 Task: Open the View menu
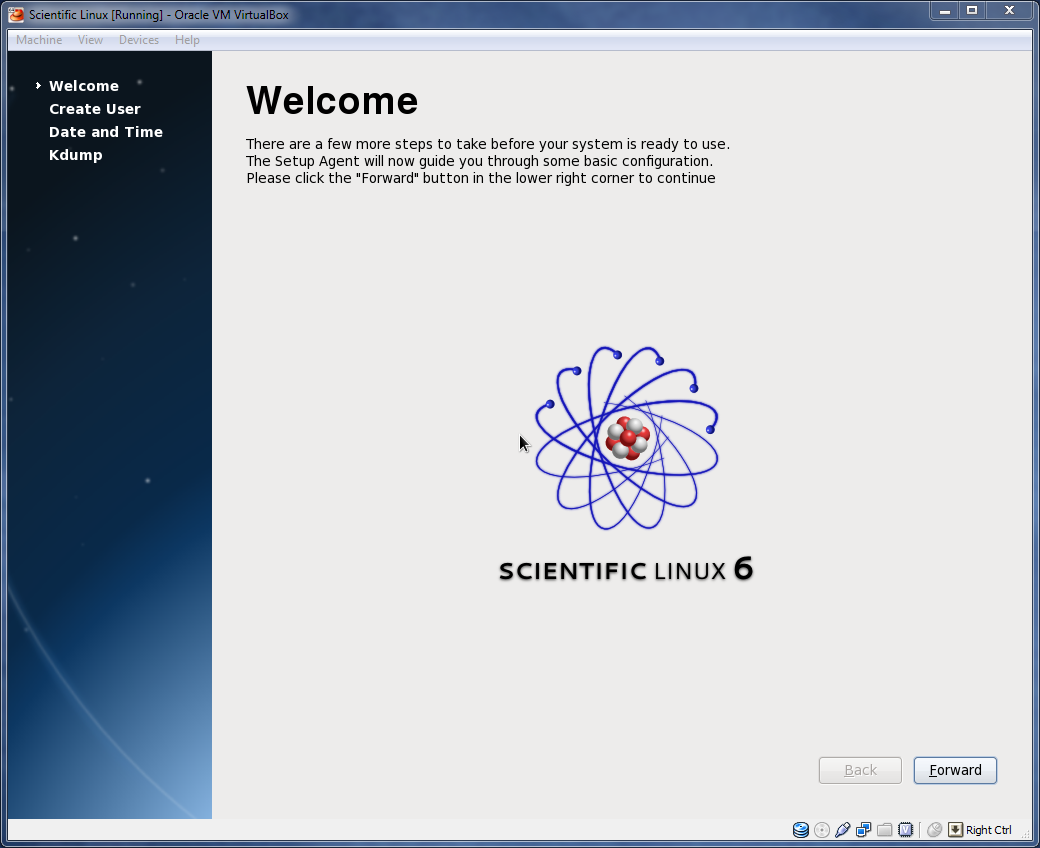[x=90, y=40]
